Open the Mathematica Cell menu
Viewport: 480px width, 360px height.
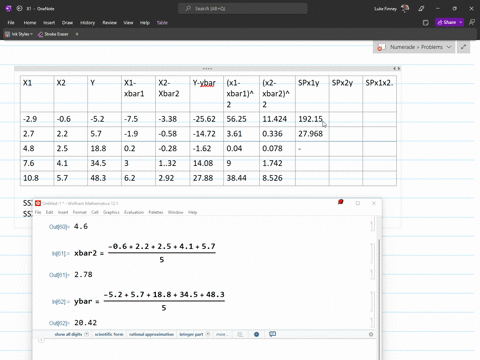click(x=95, y=212)
